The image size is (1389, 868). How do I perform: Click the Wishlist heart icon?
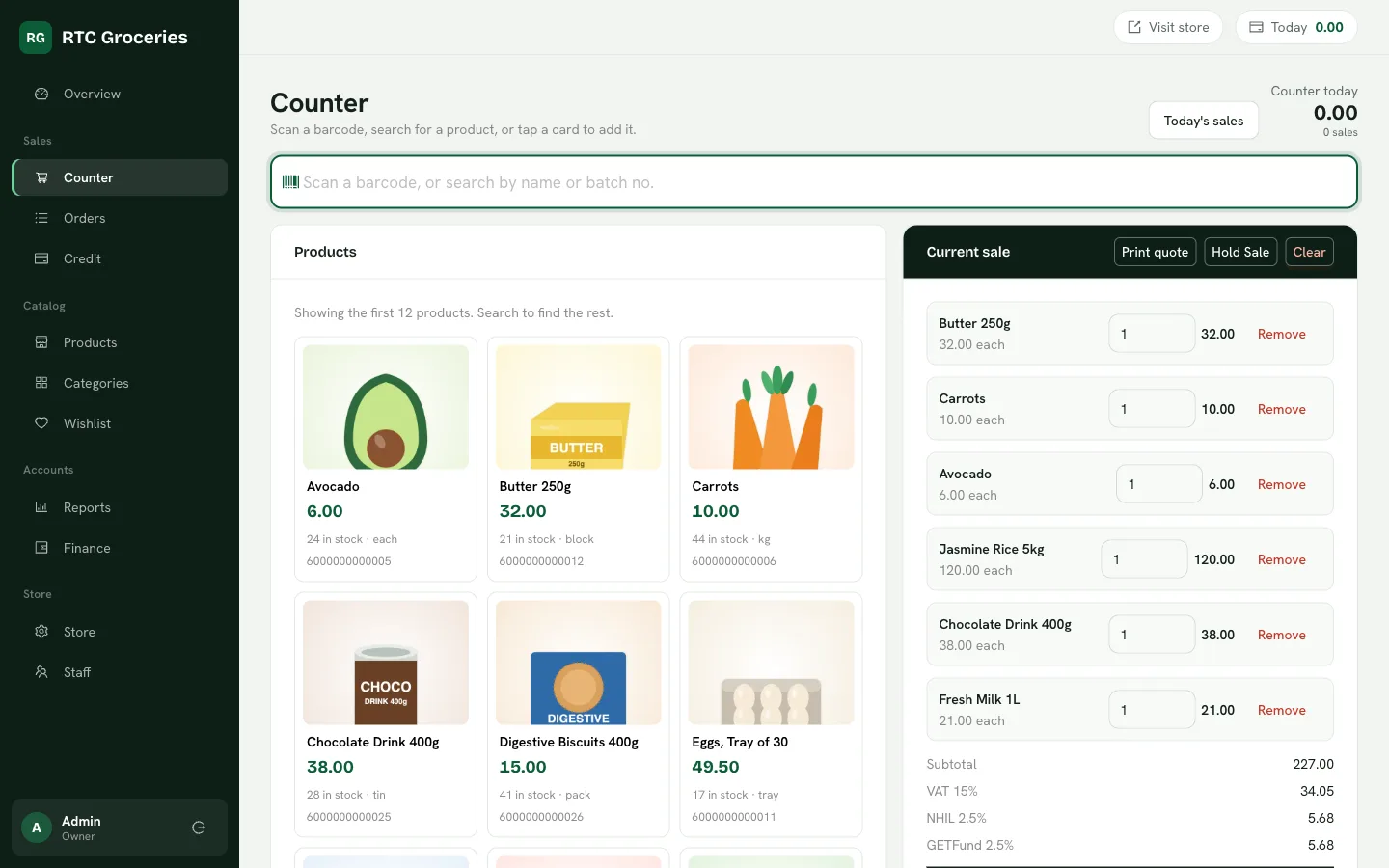41,423
